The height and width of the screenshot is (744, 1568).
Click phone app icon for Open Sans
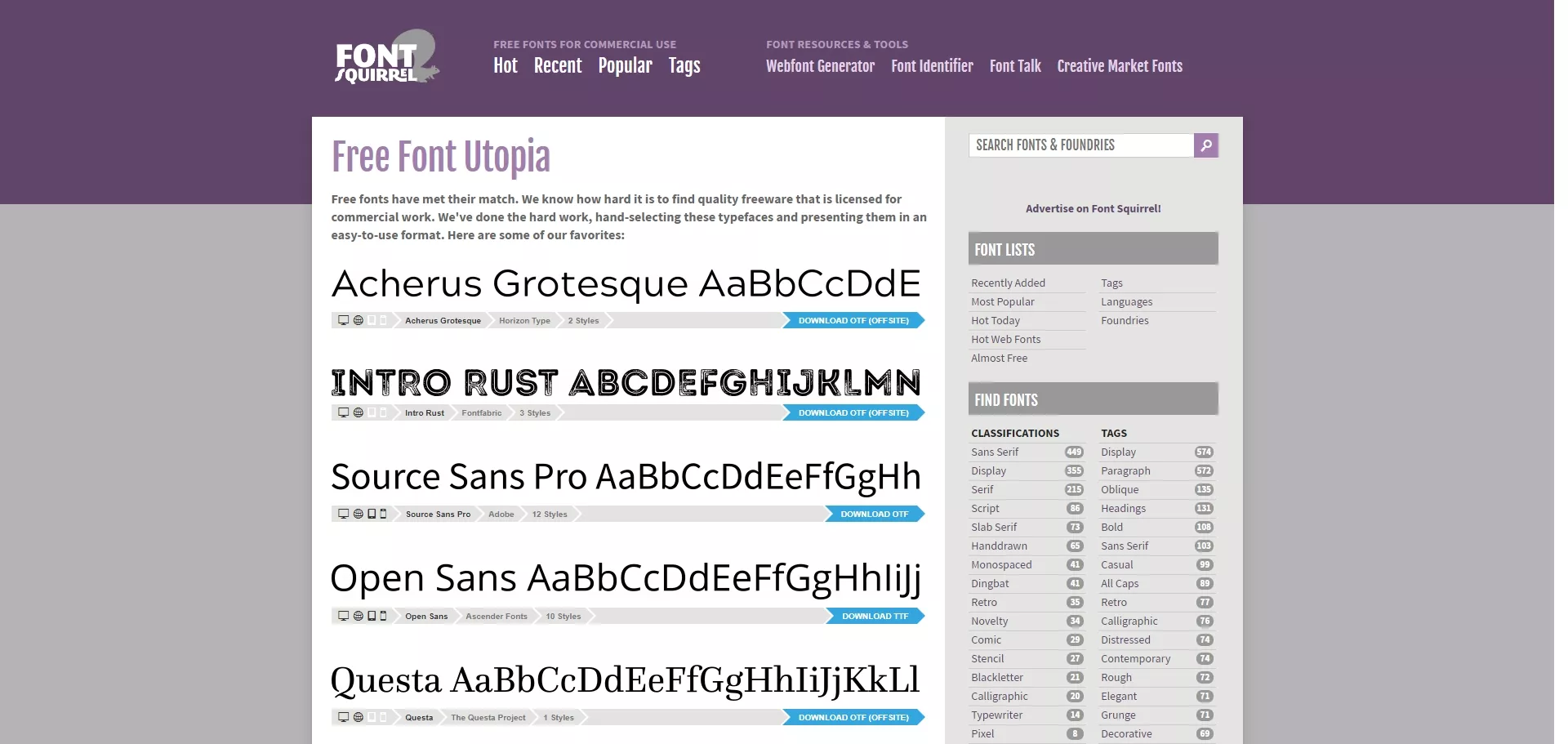click(x=383, y=616)
